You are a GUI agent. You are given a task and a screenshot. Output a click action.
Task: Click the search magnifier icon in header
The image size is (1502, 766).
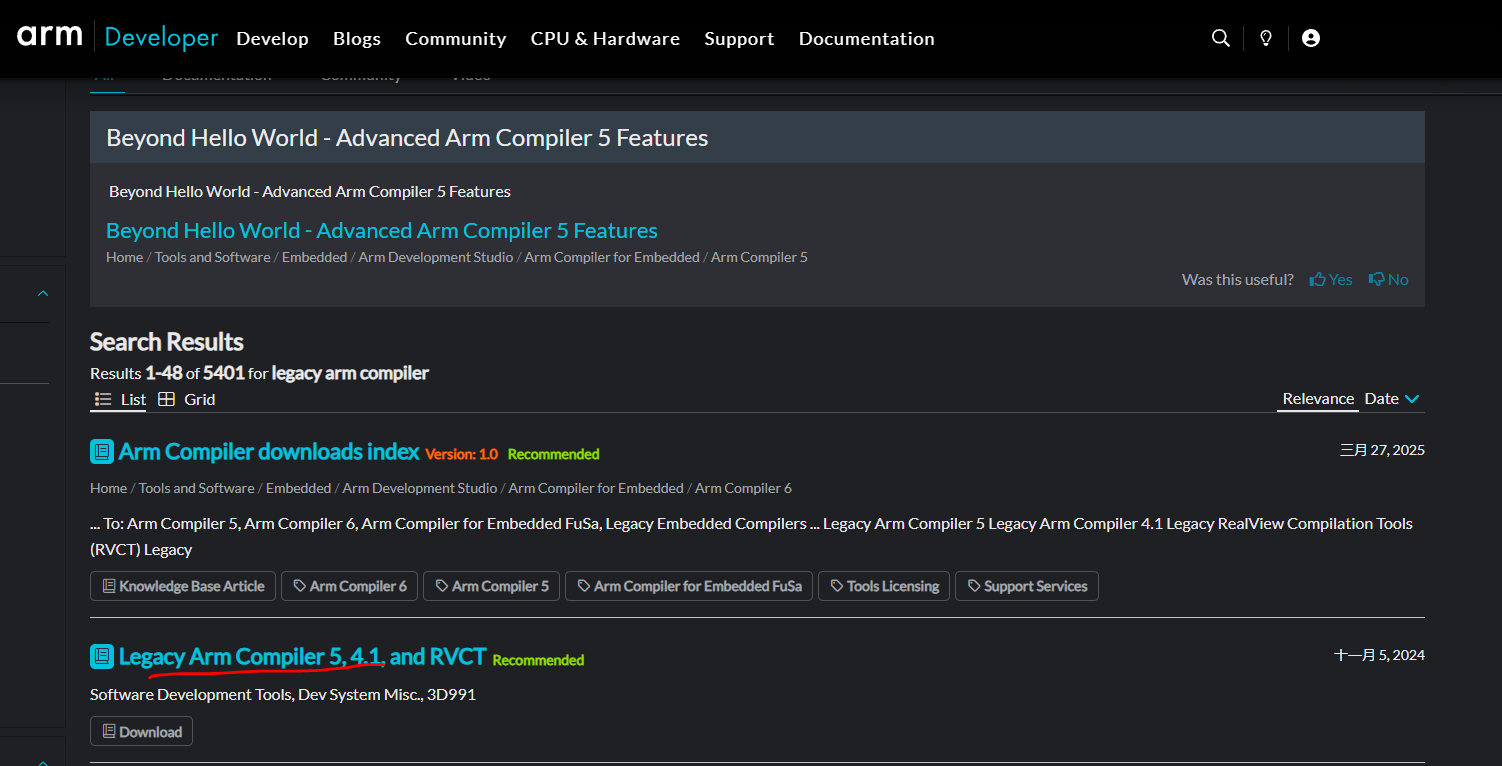[x=1220, y=38]
